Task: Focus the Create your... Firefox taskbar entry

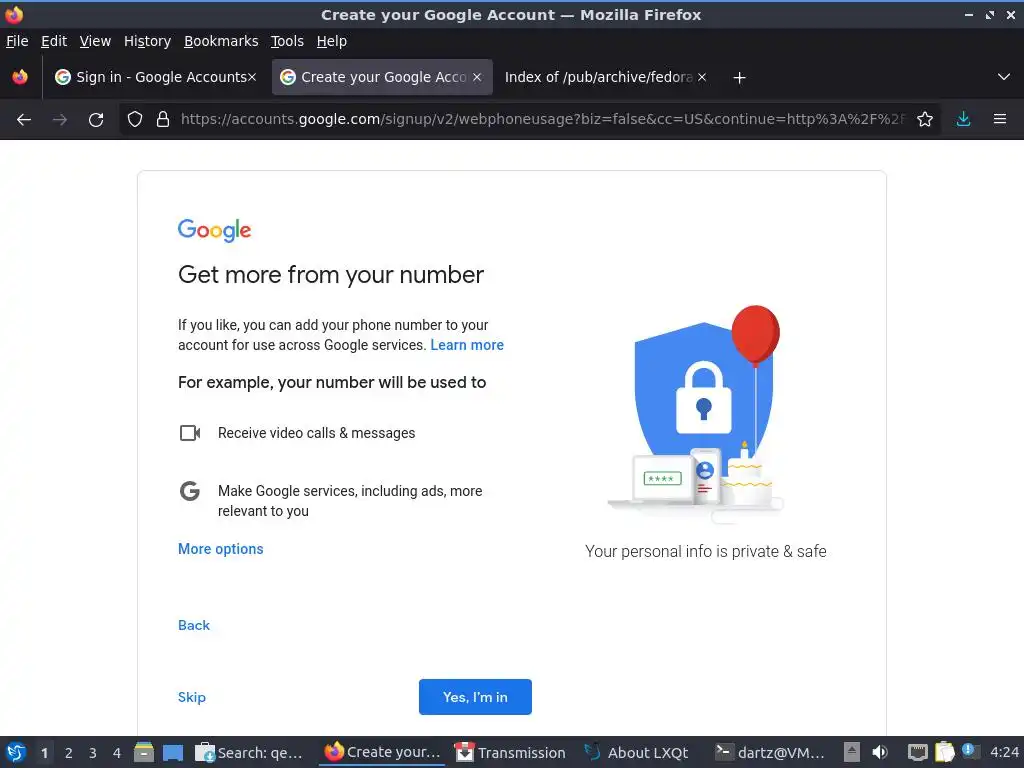Action: click(382, 753)
